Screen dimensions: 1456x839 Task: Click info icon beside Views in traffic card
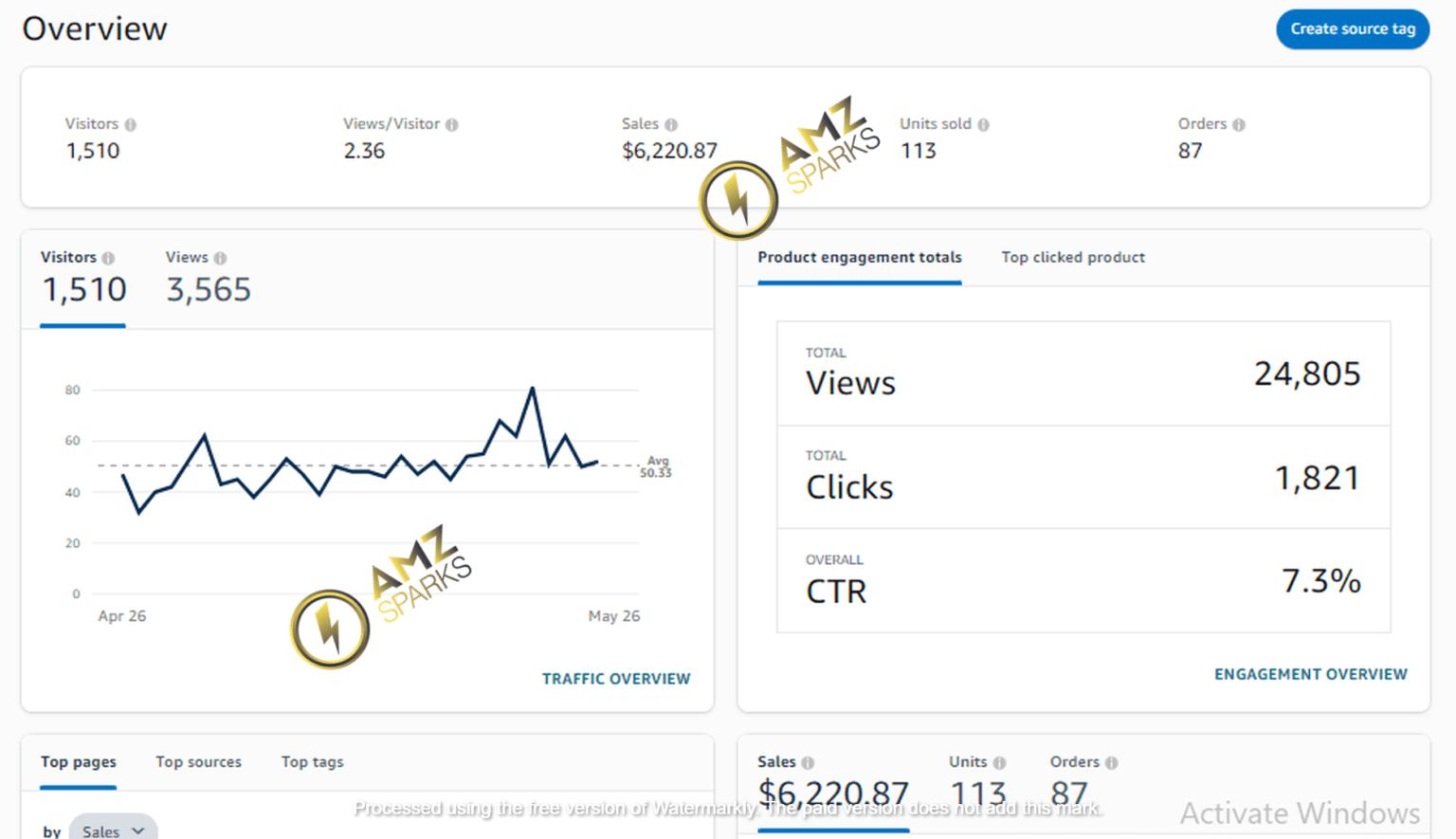click(220, 258)
